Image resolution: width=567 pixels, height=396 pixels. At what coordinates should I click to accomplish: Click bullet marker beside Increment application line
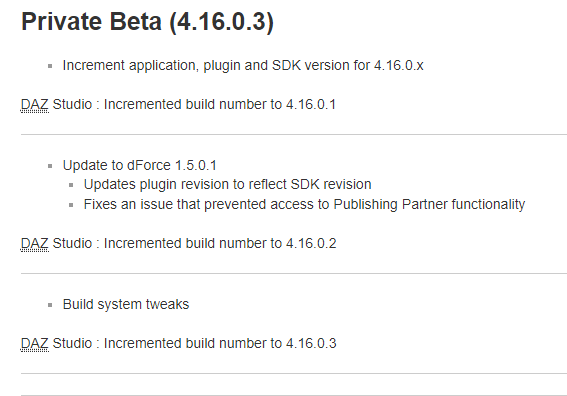[50, 66]
